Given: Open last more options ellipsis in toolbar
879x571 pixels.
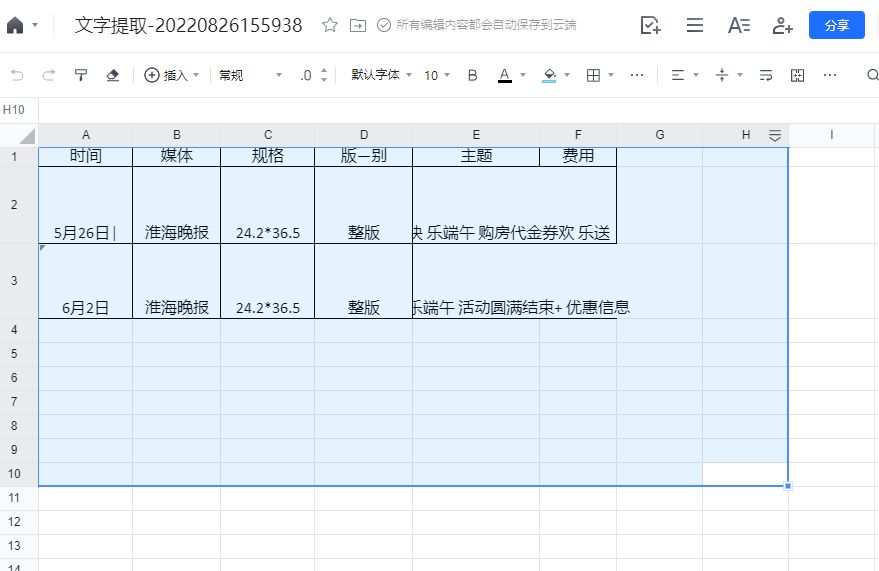Looking at the screenshot, I should 830,75.
